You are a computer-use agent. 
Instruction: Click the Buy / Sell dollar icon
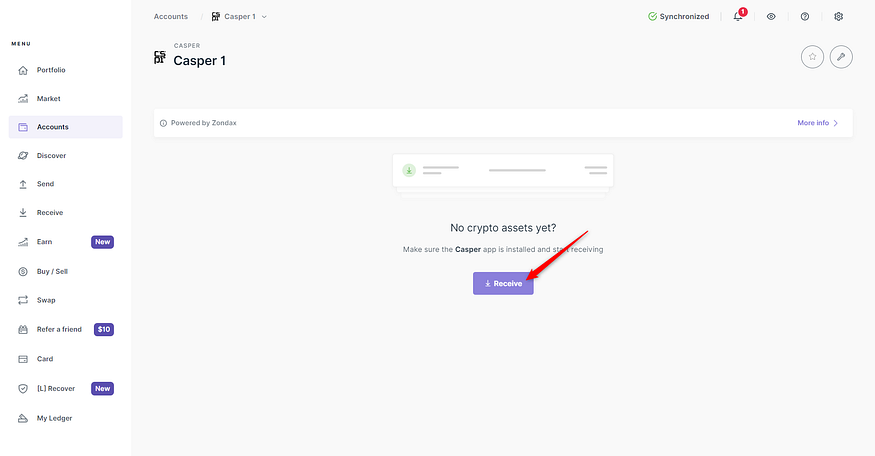point(23,272)
